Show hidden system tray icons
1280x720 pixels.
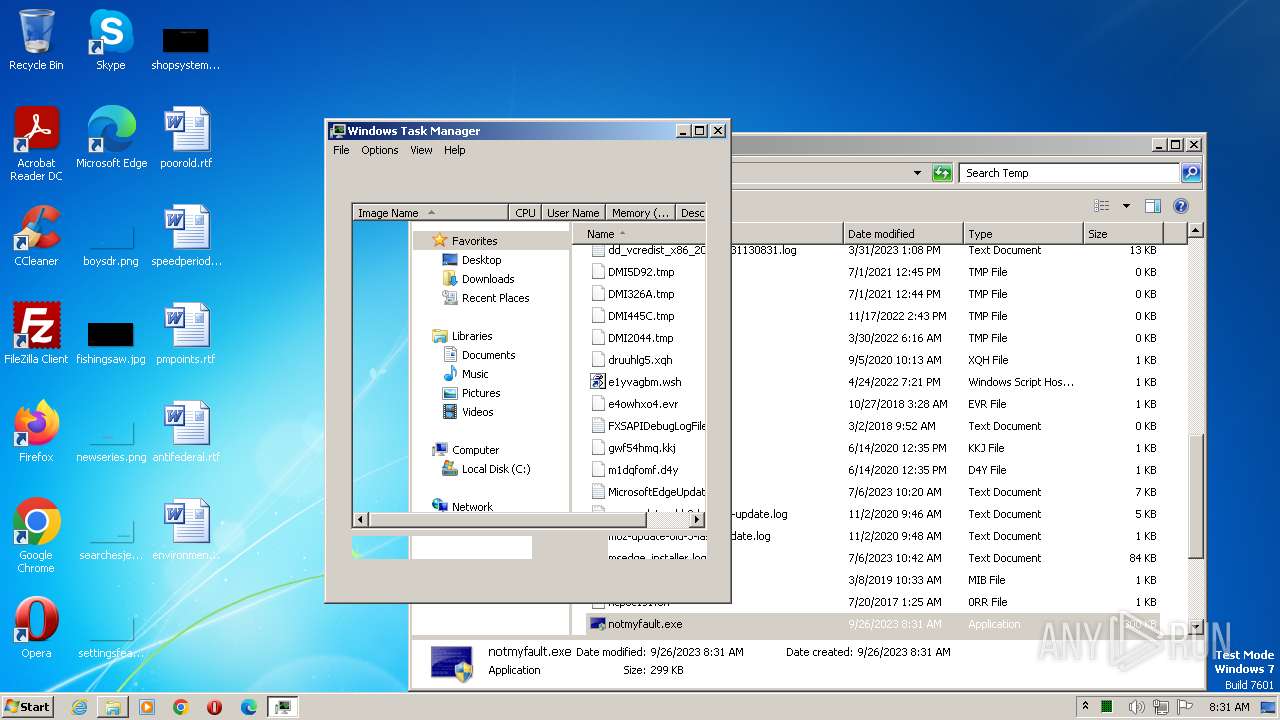[x=1085, y=707]
